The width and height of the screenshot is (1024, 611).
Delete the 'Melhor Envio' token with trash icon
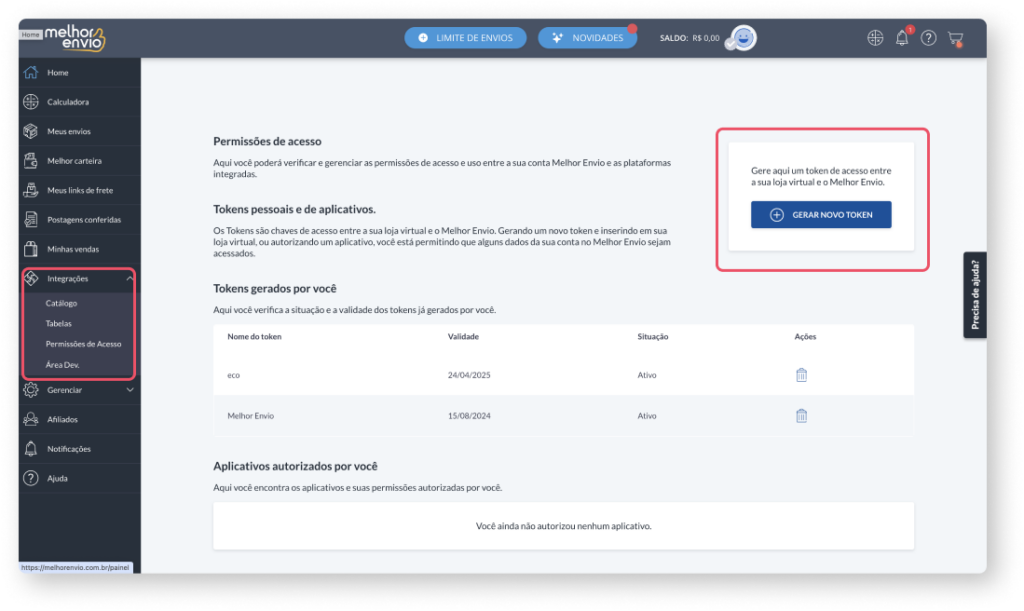point(801,415)
